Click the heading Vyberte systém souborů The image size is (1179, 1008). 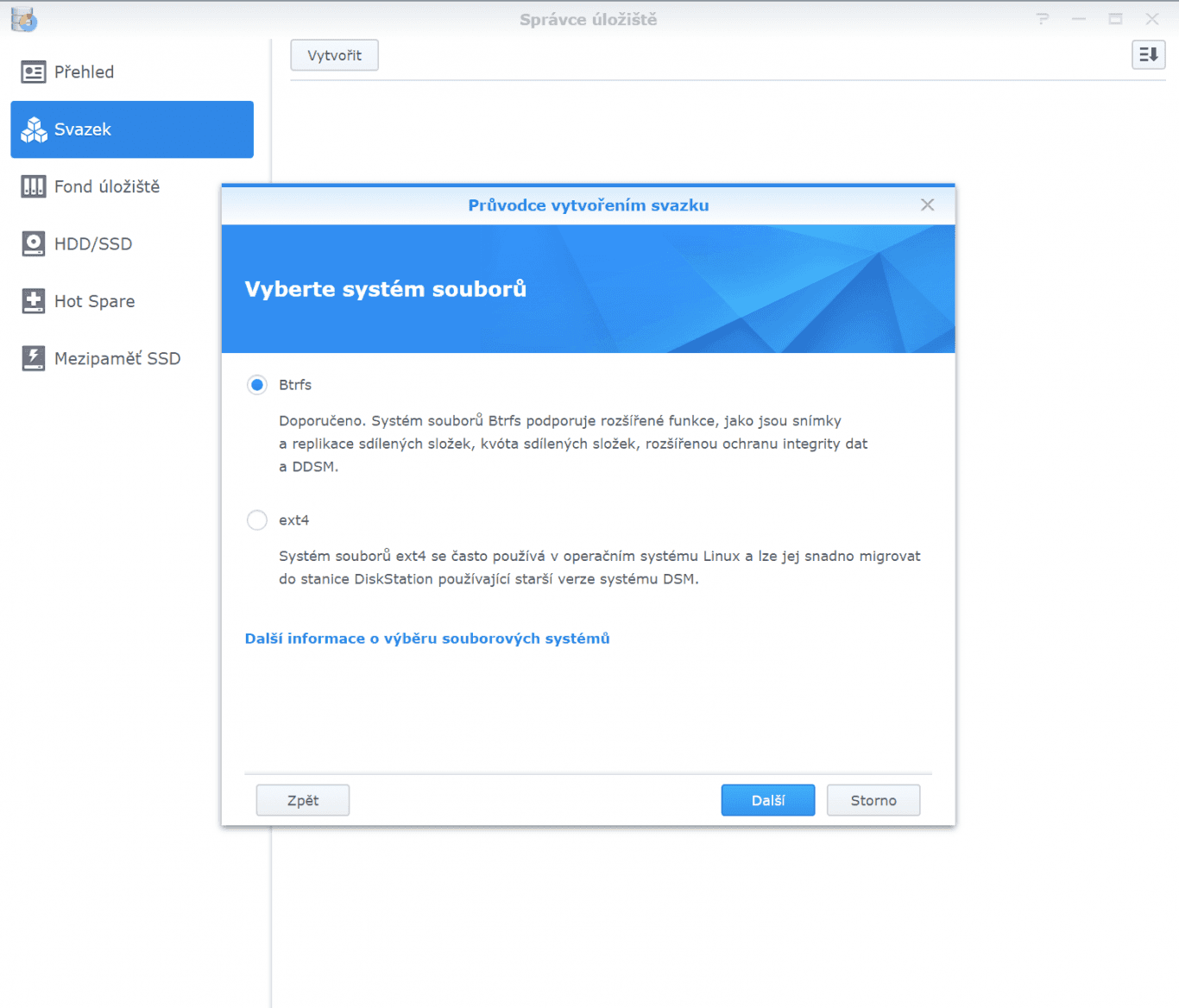tap(386, 289)
